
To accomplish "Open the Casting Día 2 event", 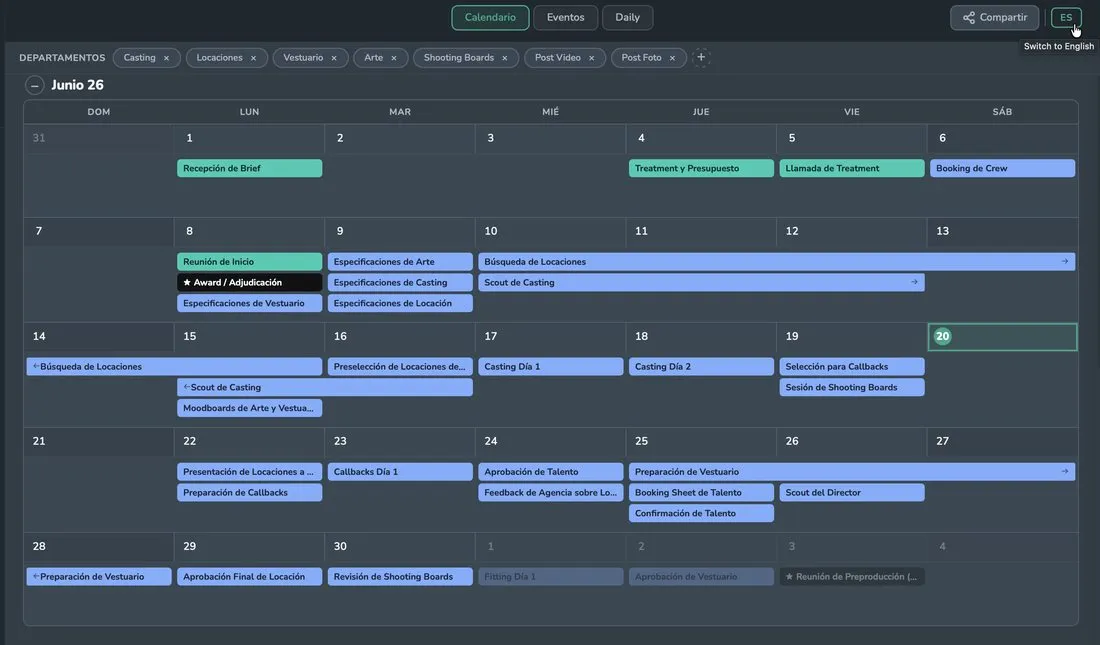I will (x=702, y=366).
